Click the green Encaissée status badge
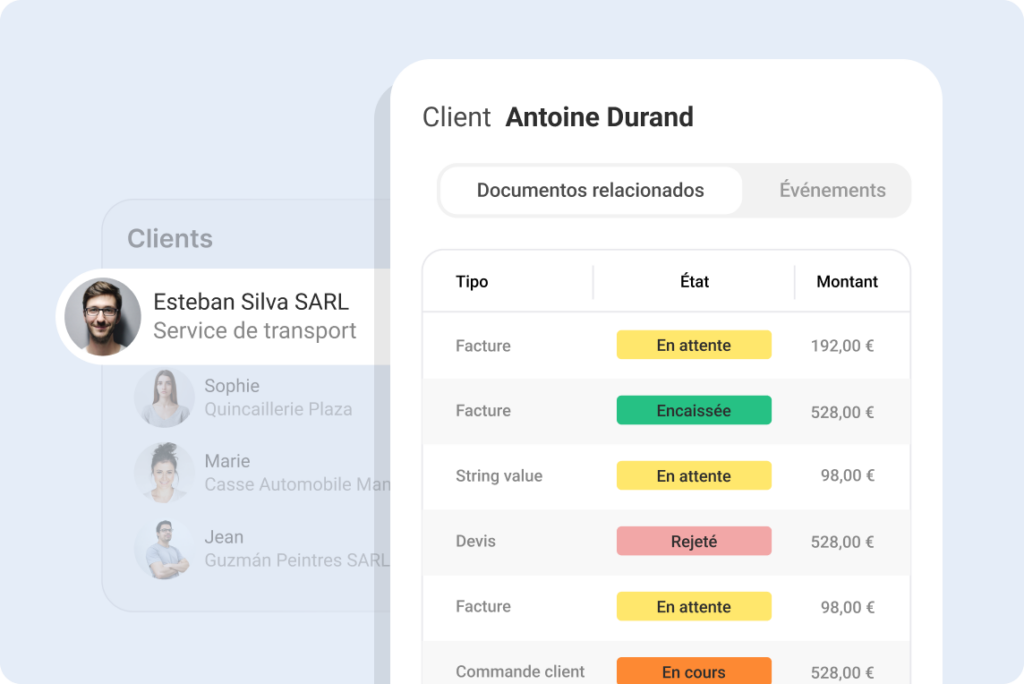 (x=694, y=411)
